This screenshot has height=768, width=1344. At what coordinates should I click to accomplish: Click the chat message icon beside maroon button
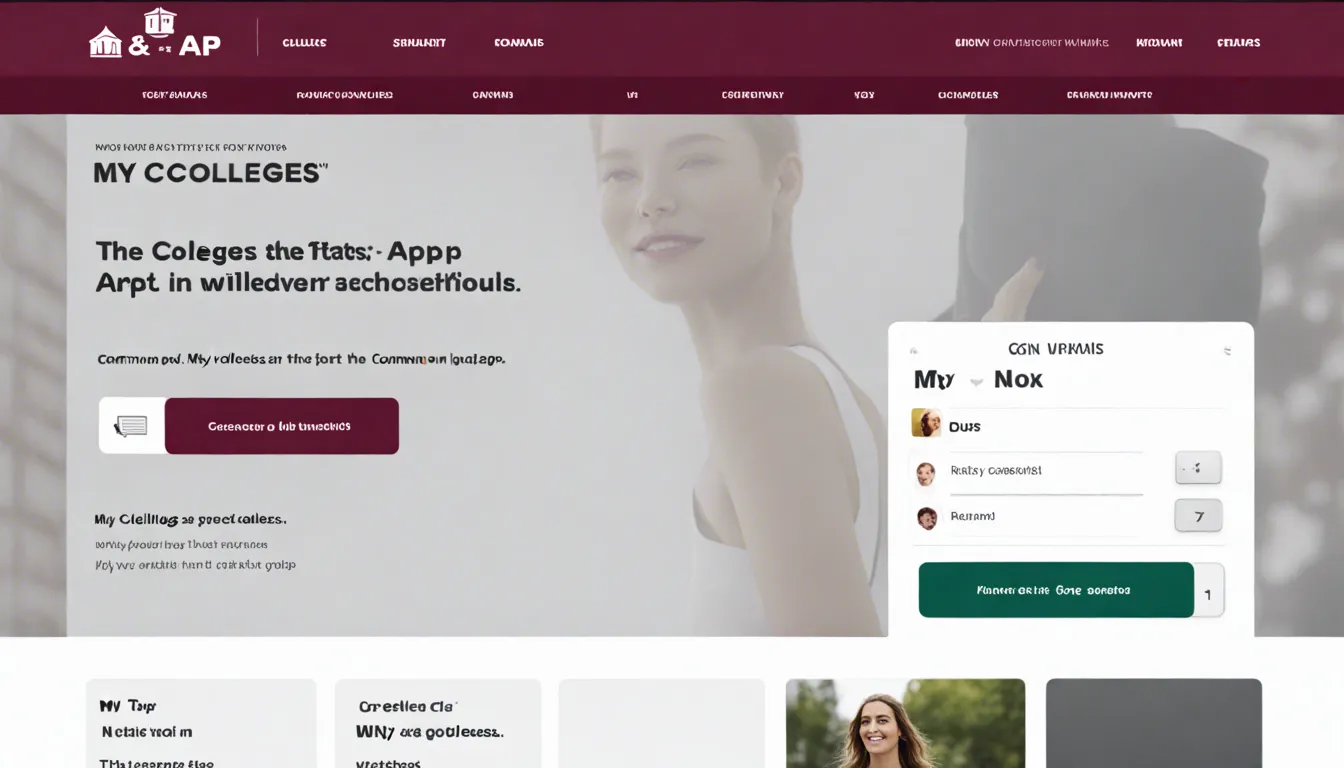[x=131, y=426]
